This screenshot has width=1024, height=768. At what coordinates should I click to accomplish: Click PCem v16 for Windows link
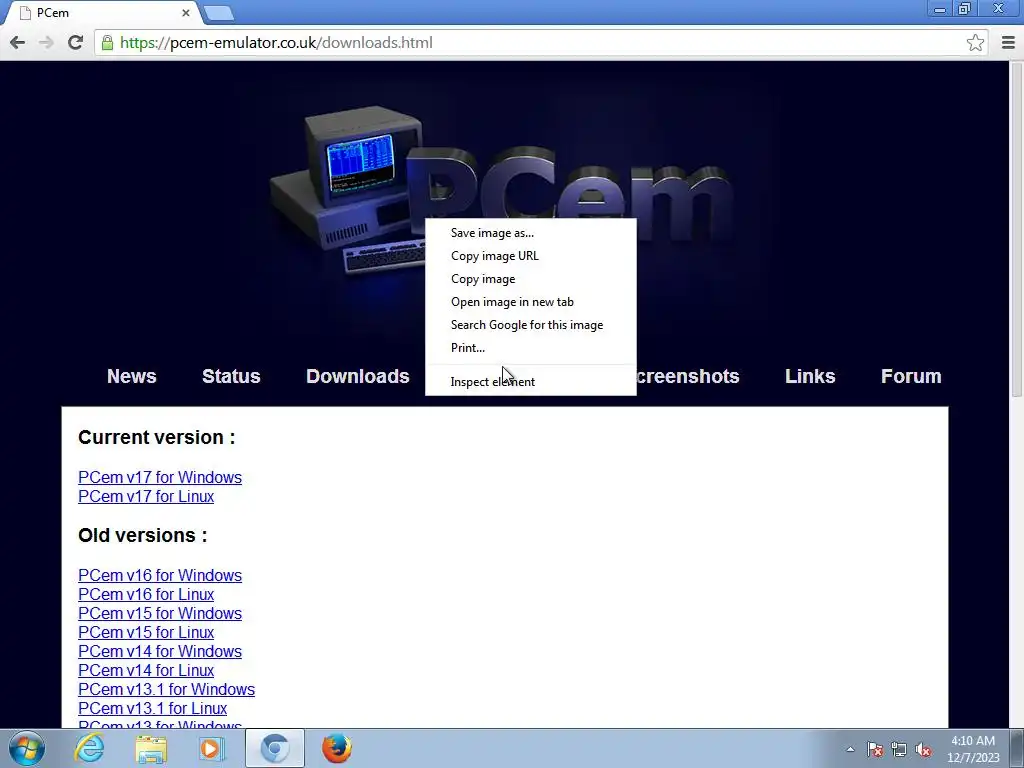tap(160, 575)
